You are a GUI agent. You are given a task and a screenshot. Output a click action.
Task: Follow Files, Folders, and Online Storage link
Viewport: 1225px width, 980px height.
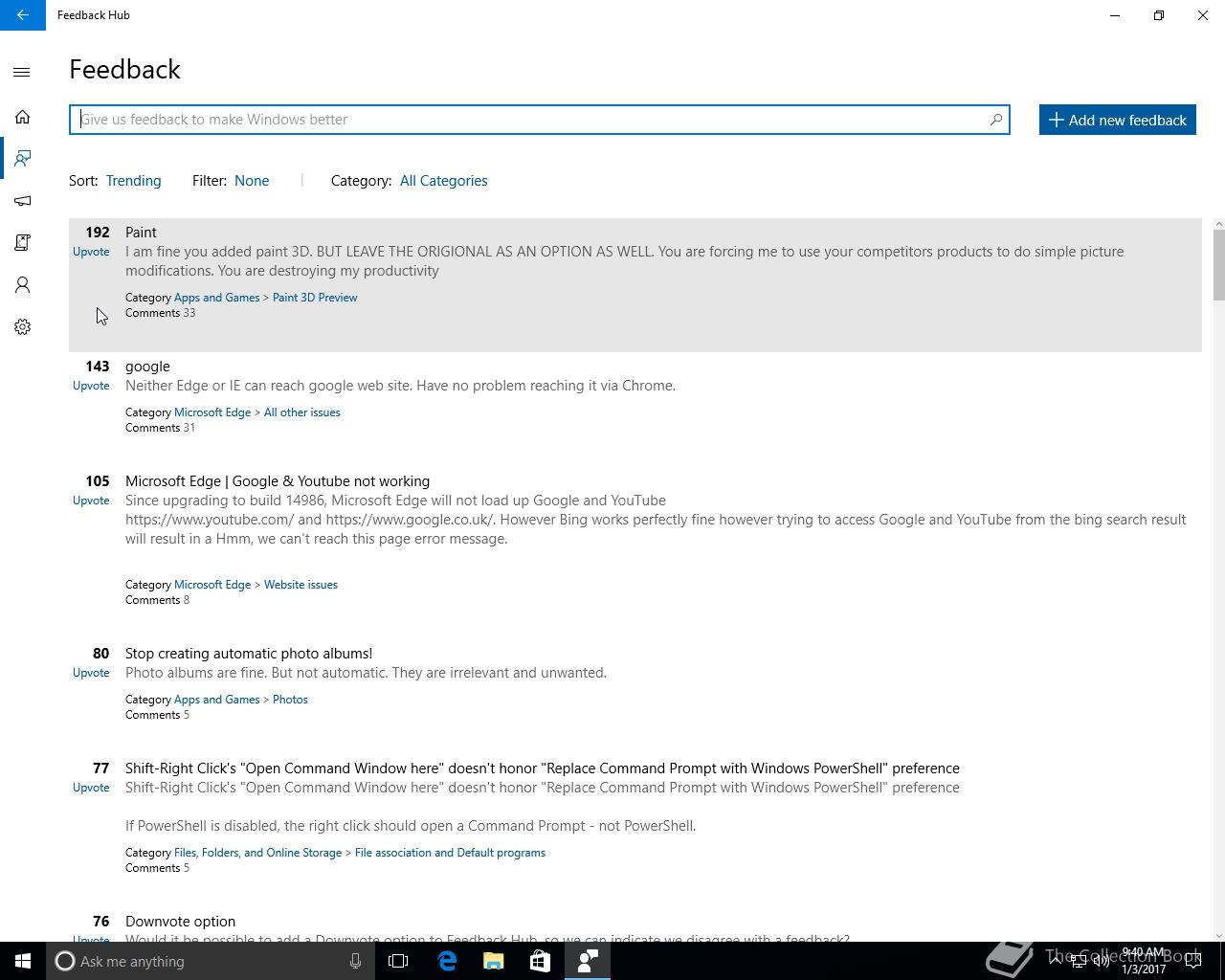coord(257,853)
